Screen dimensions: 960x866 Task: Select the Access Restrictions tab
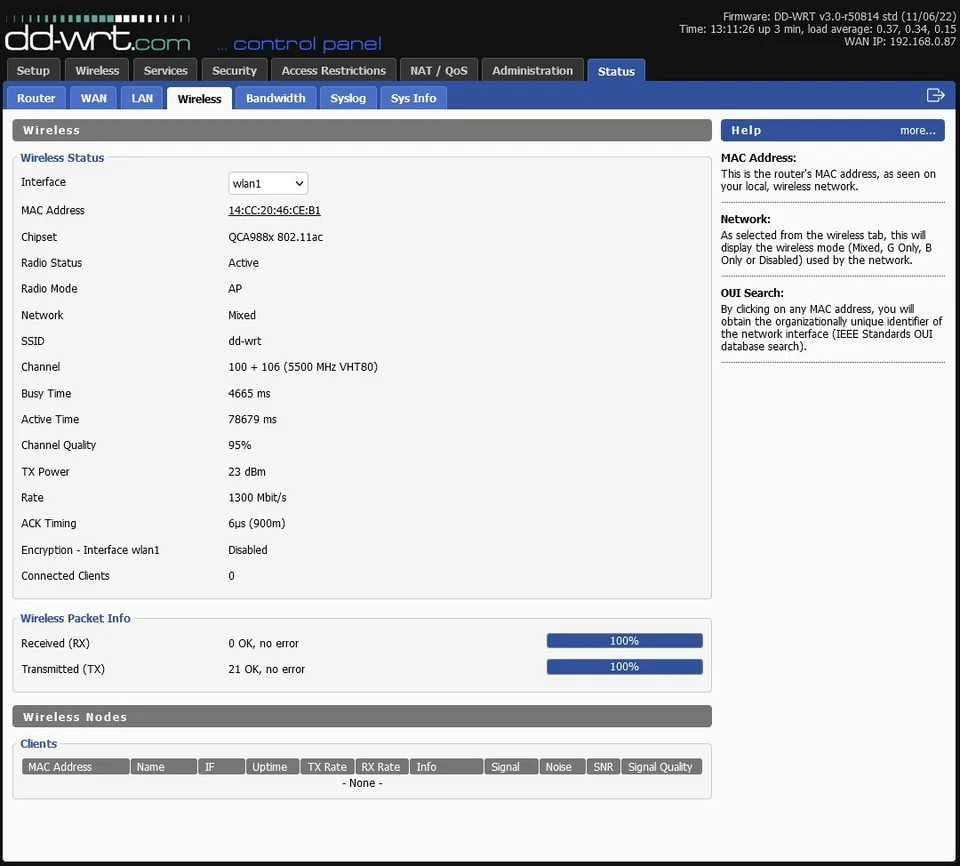pos(333,71)
